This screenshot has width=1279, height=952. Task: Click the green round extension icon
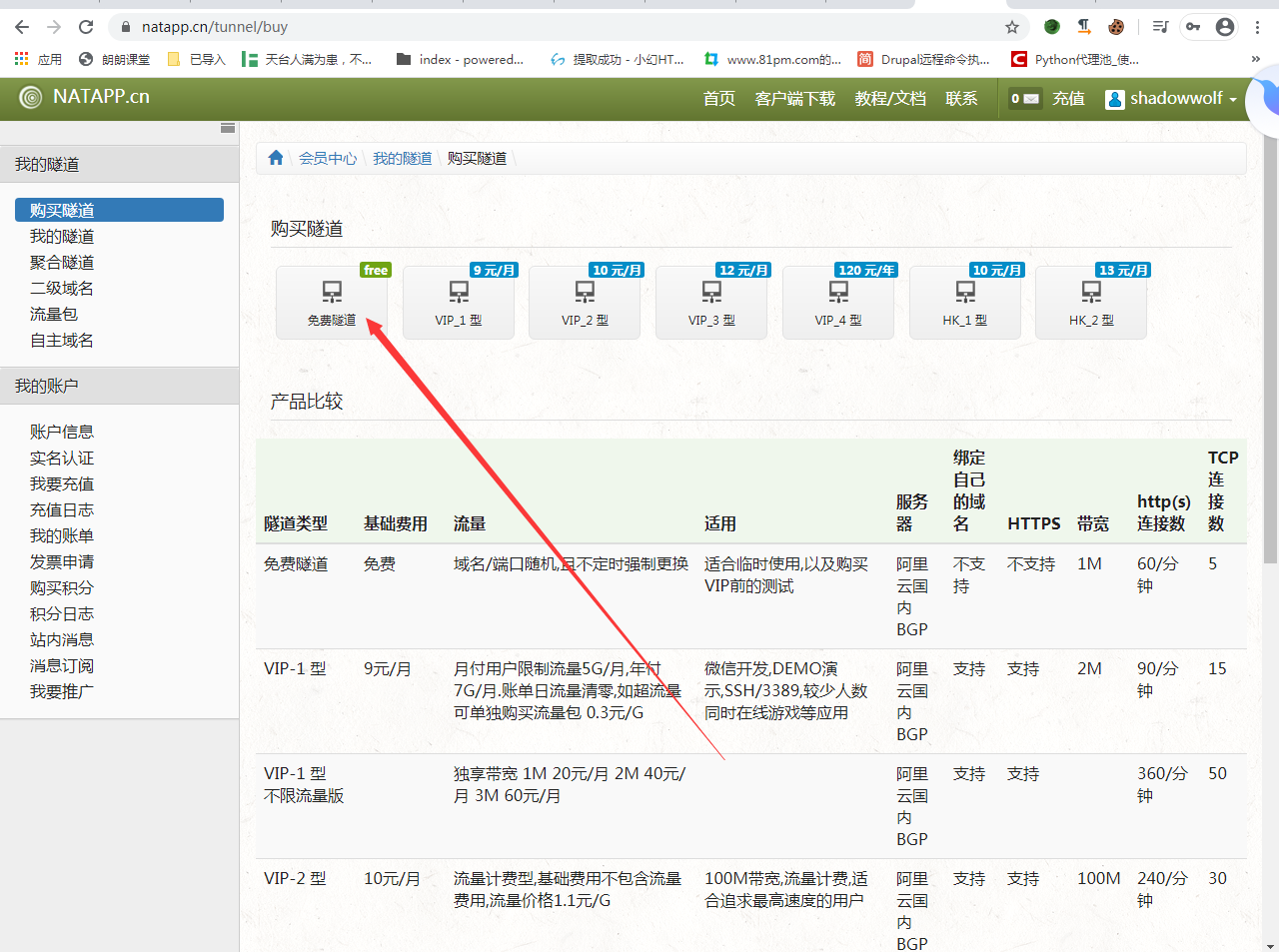(x=1051, y=27)
